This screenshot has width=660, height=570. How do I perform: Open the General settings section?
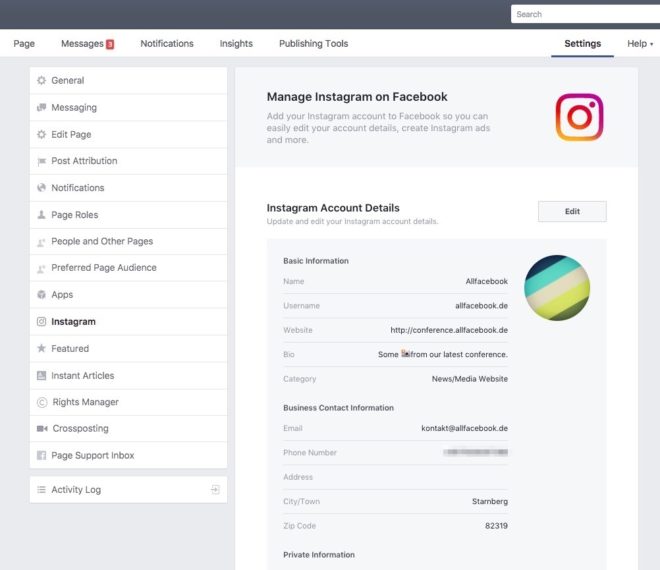[128, 80]
